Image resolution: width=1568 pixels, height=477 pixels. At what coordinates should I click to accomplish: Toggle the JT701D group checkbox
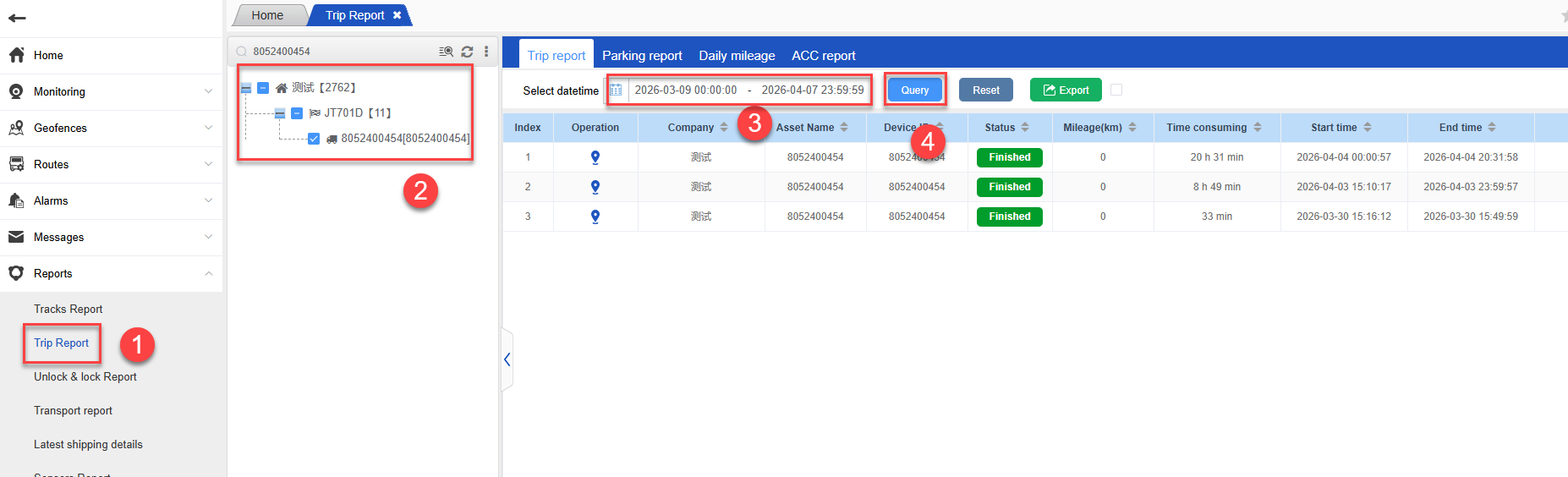pos(297,113)
